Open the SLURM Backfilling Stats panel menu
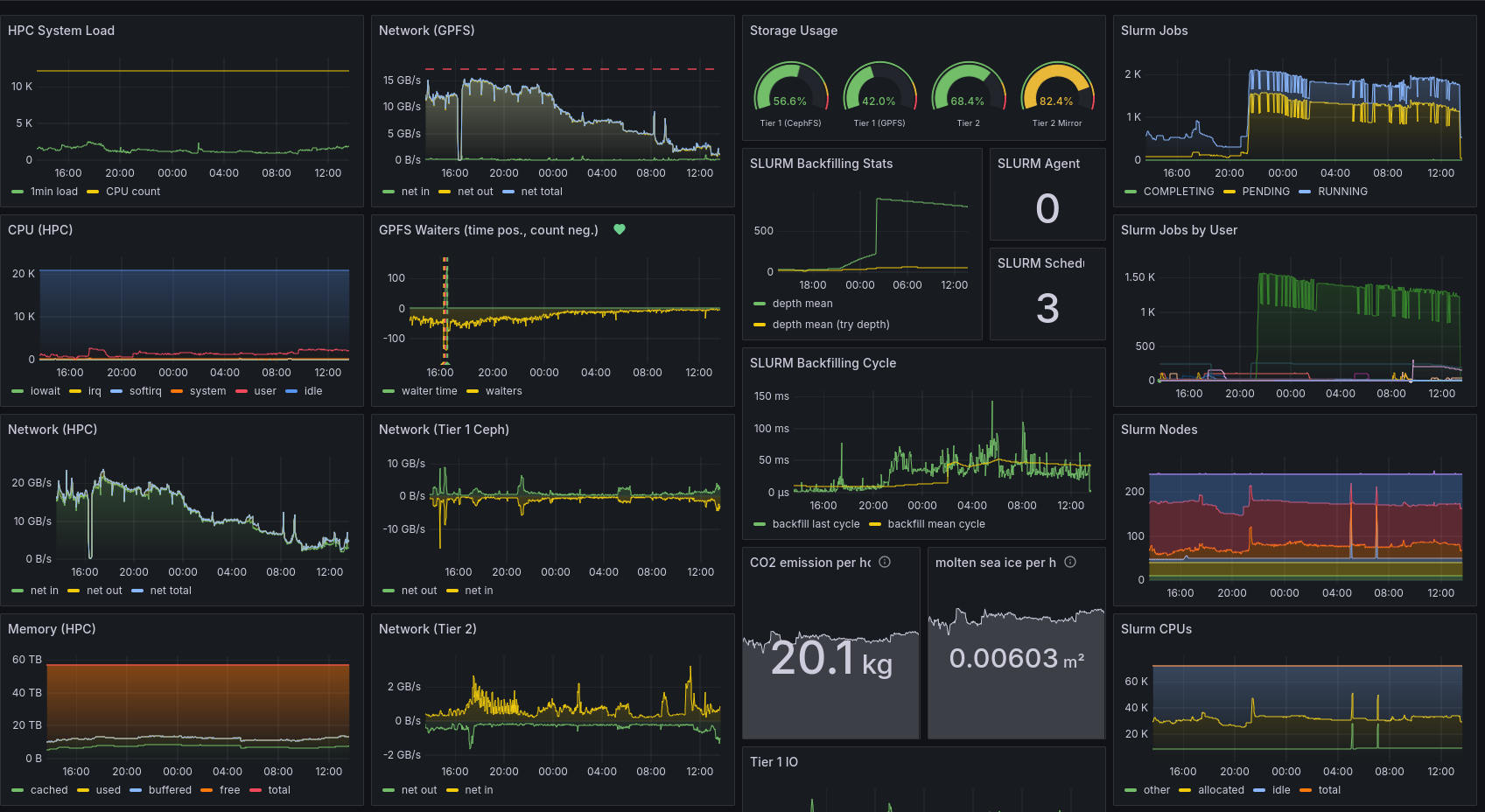1485x812 pixels. click(x=822, y=164)
